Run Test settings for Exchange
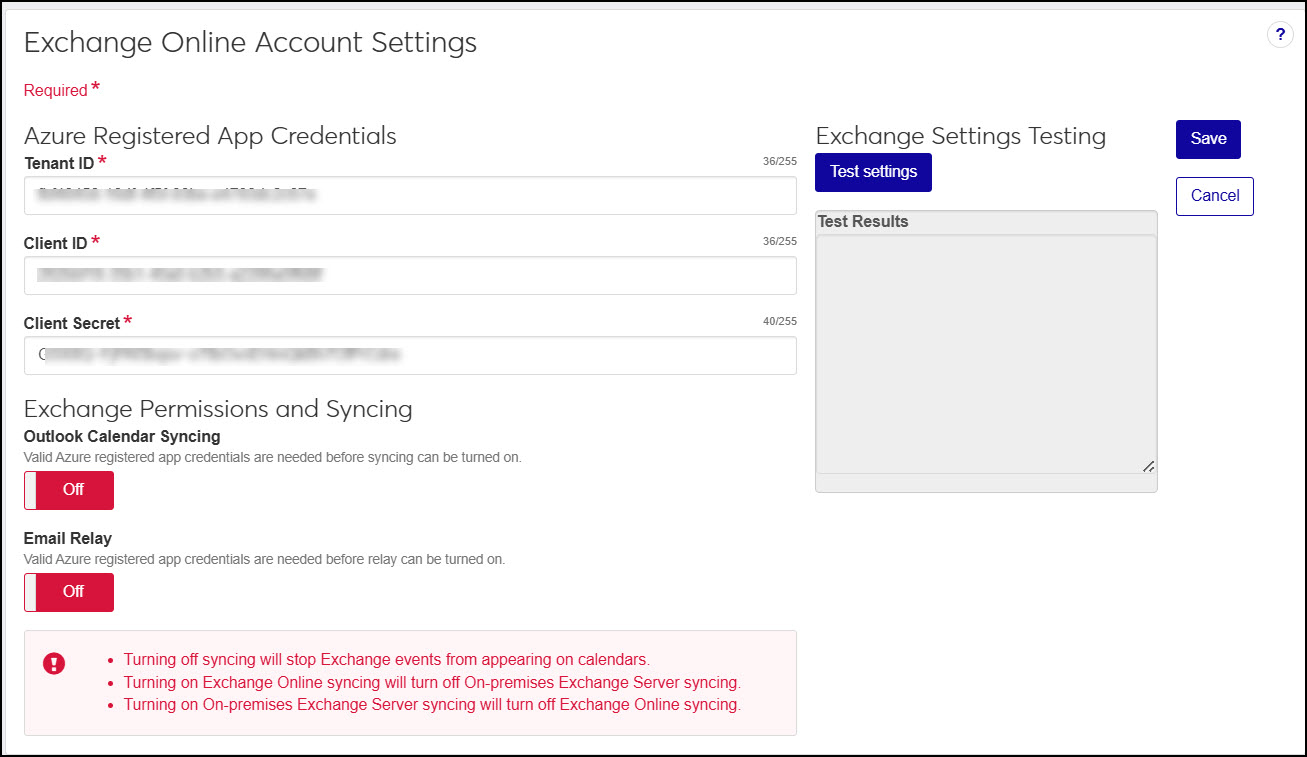This screenshot has height=757, width=1307. 873,172
